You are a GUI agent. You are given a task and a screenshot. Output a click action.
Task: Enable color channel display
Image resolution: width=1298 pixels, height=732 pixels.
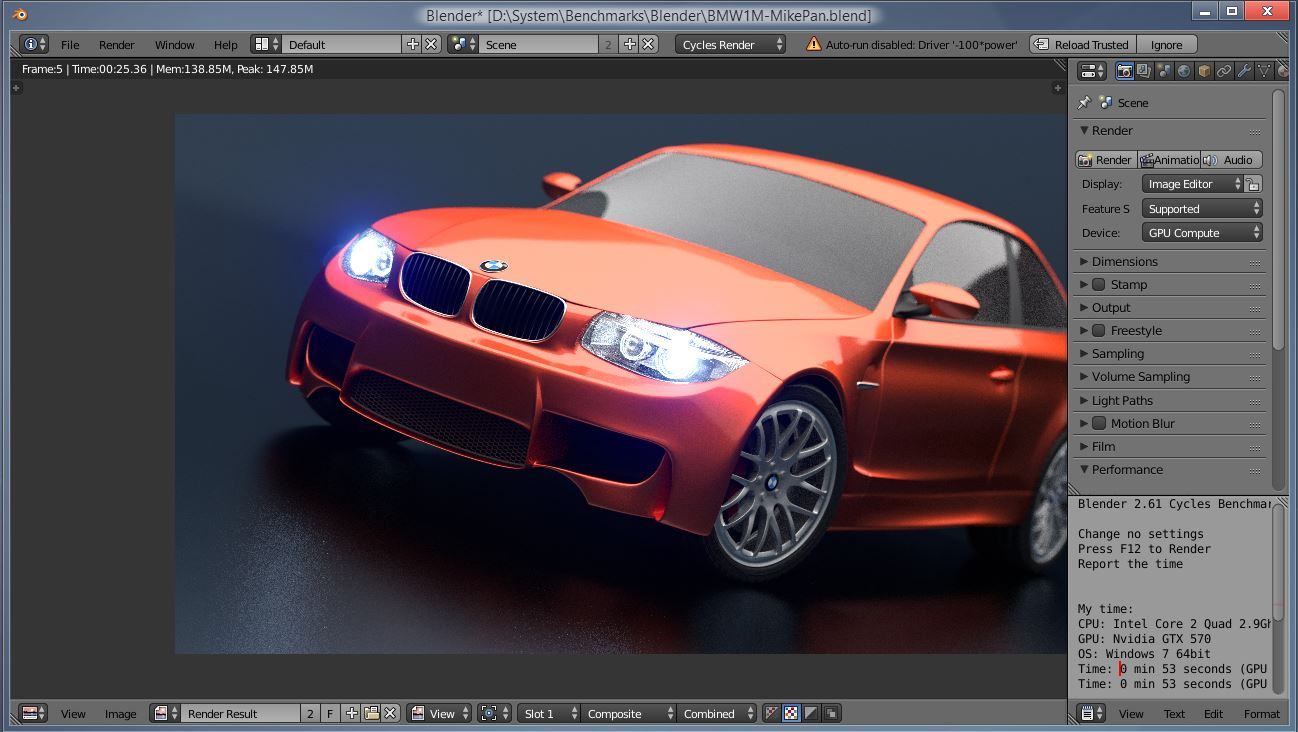[771, 713]
